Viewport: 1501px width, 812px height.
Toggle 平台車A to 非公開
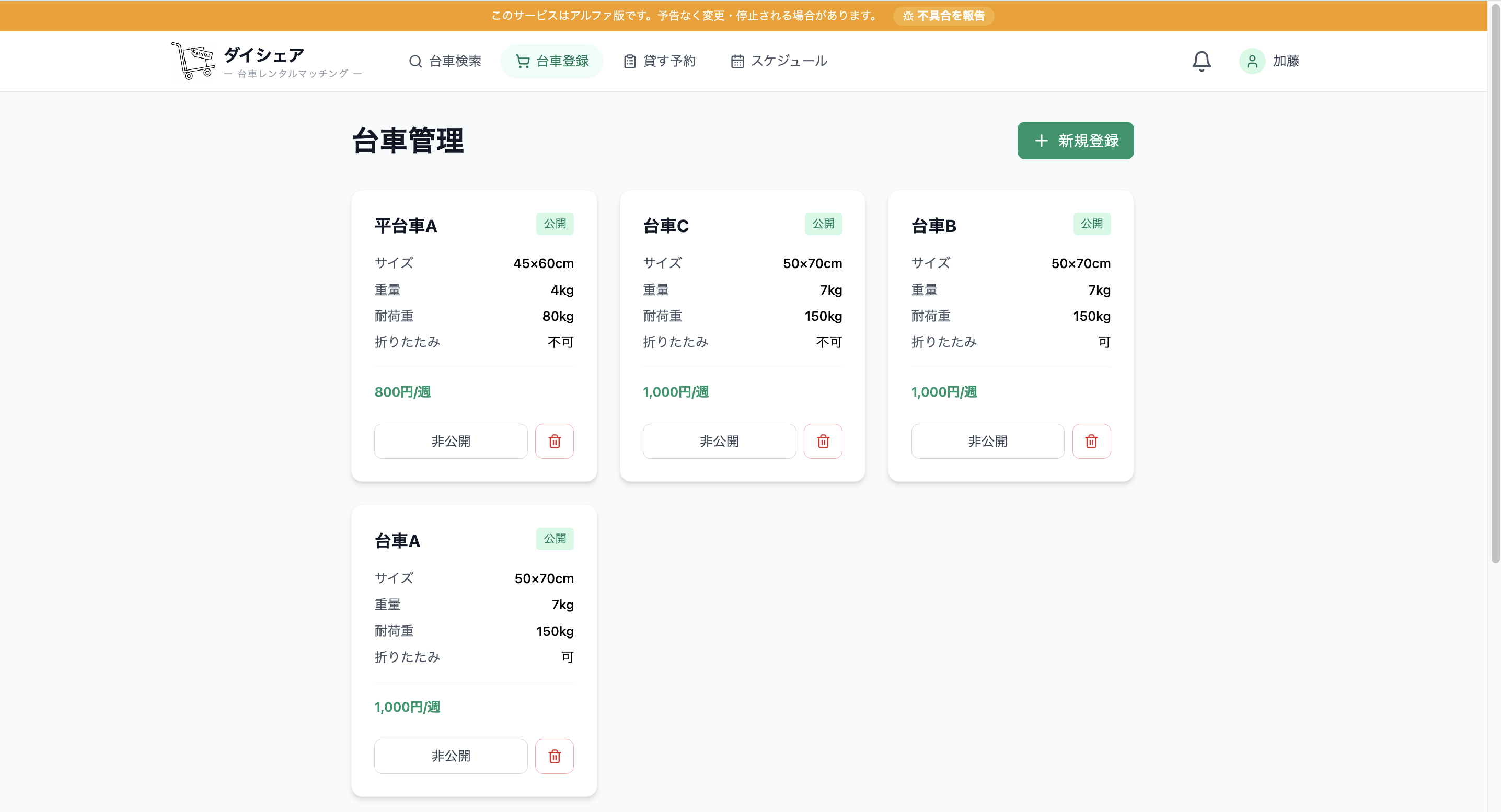pos(451,441)
